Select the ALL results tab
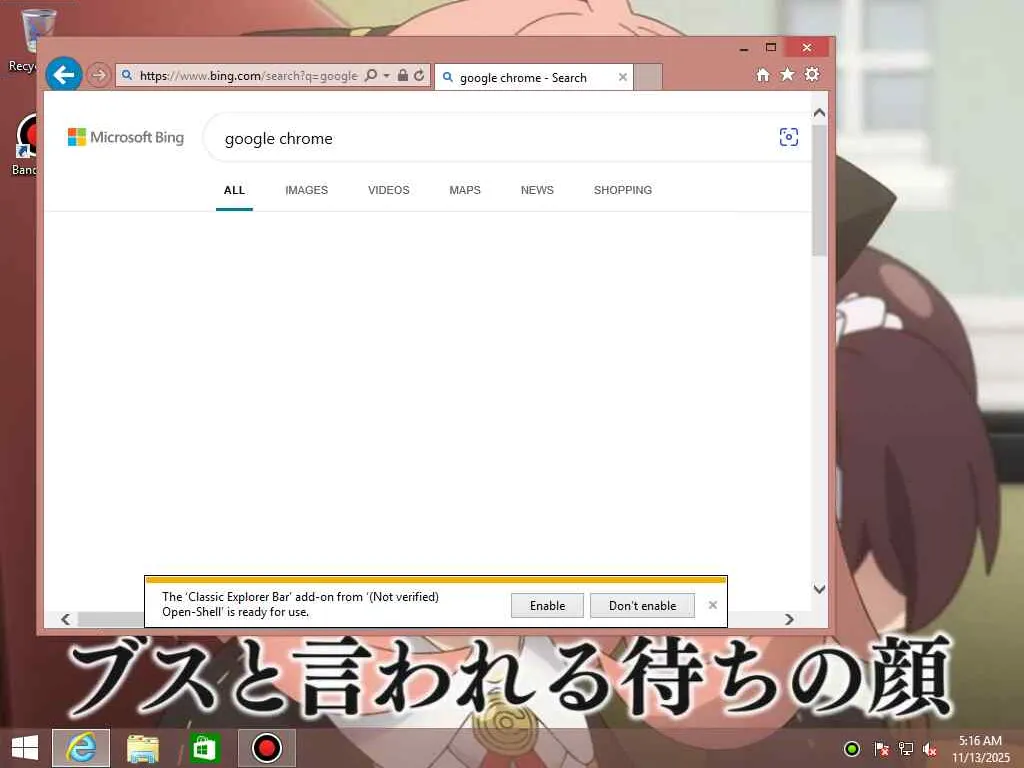This screenshot has width=1024, height=768. tap(234, 190)
